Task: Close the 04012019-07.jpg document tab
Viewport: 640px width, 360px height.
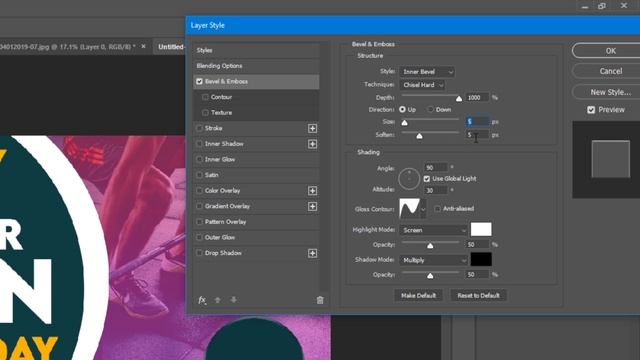Action: pyautogui.click(x=143, y=47)
